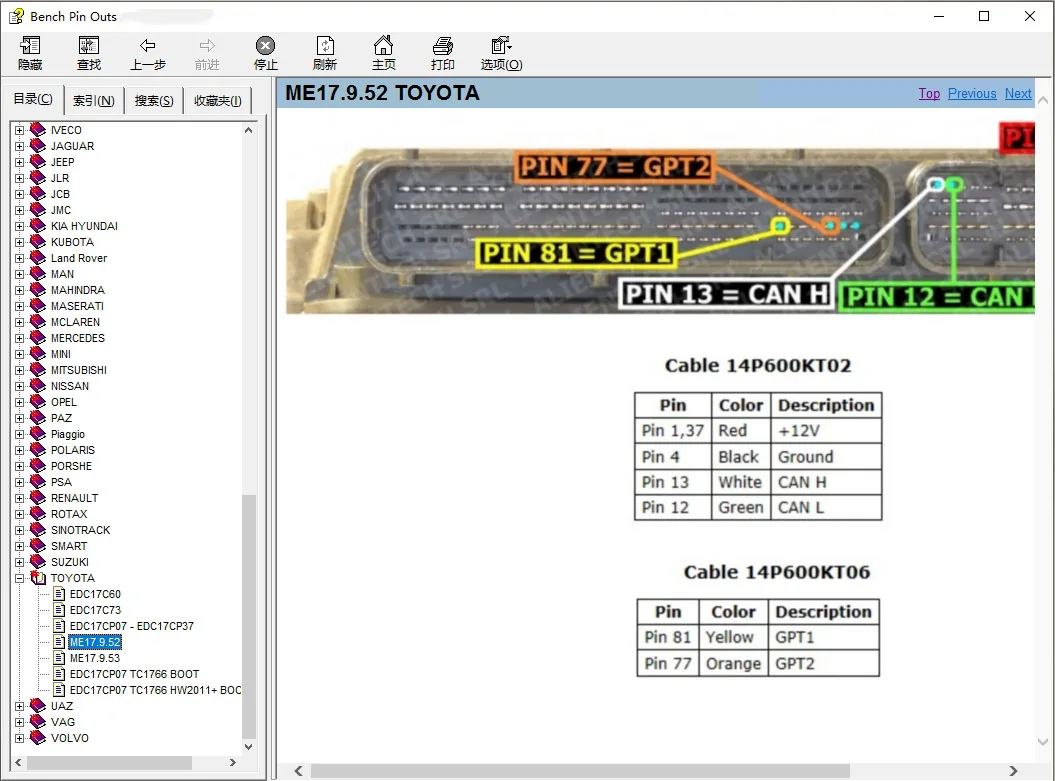Click the 'Orange' color cell

(x=733, y=663)
